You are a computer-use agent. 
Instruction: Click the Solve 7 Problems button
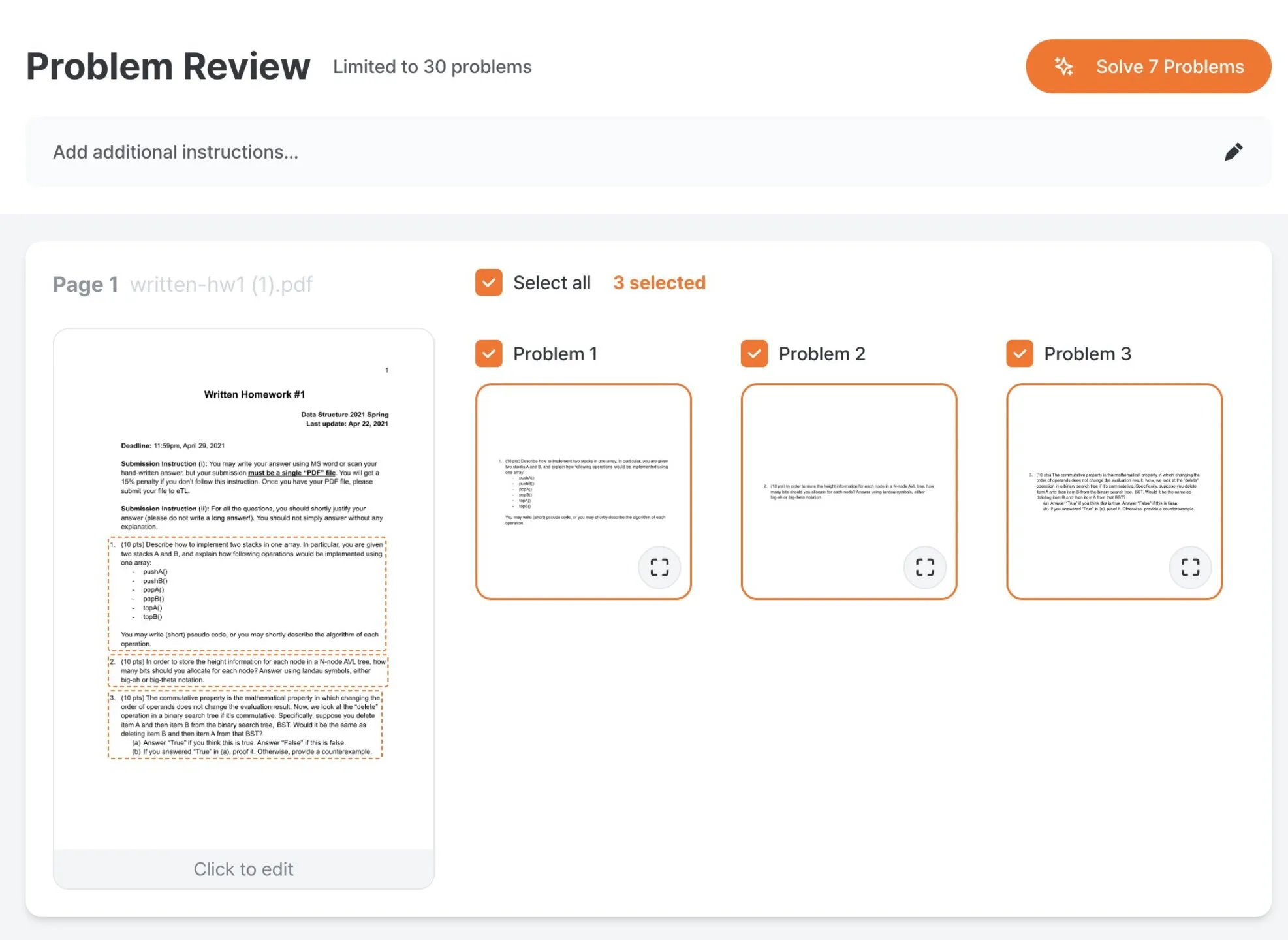(1148, 66)
